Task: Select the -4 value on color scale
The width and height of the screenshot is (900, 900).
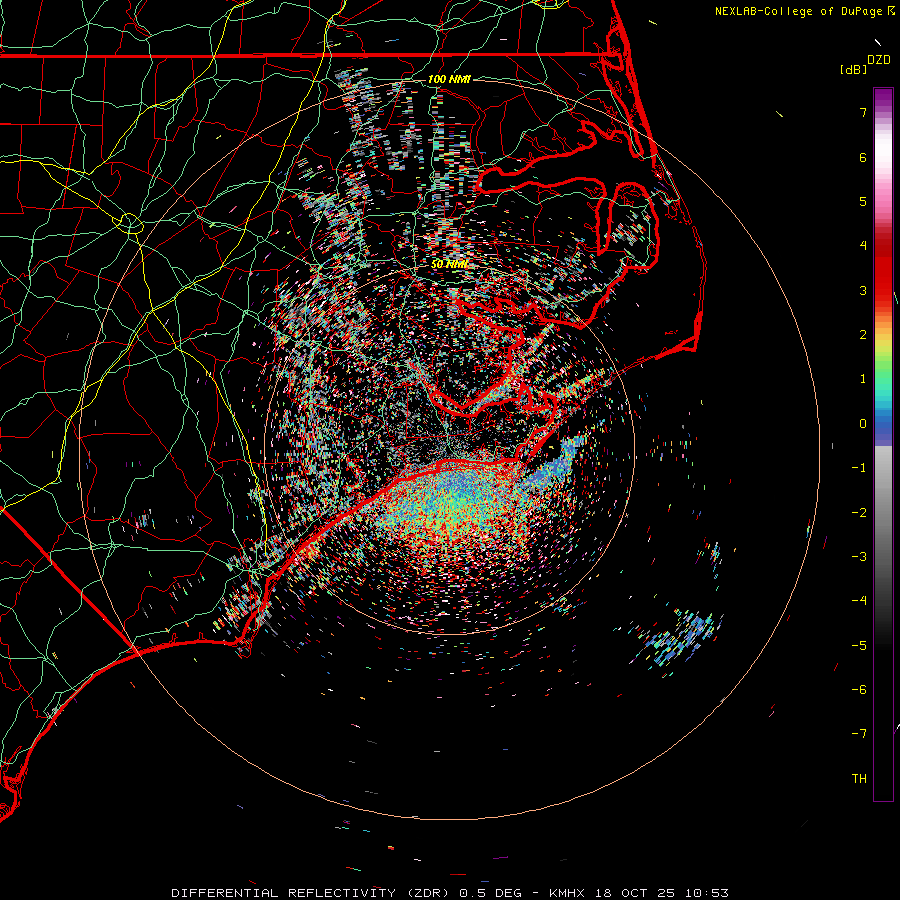Action: click(859, 601)
